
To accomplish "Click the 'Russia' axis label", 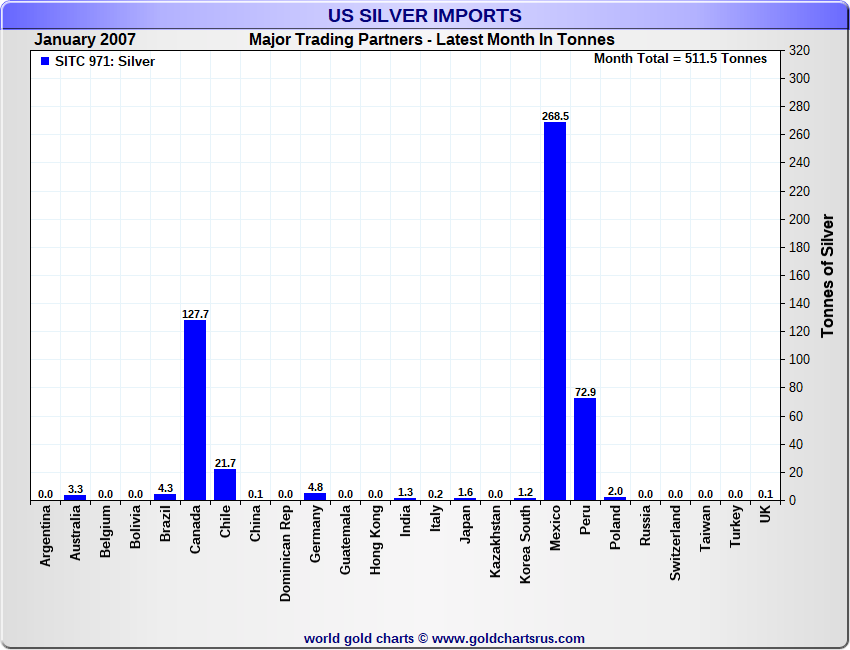I will coord(645,525).
